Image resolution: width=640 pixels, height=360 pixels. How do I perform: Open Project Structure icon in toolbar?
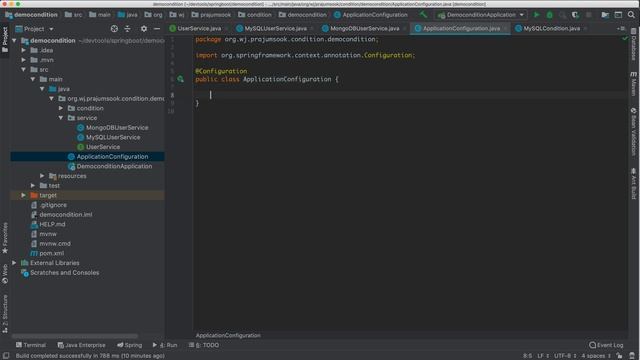605,15
